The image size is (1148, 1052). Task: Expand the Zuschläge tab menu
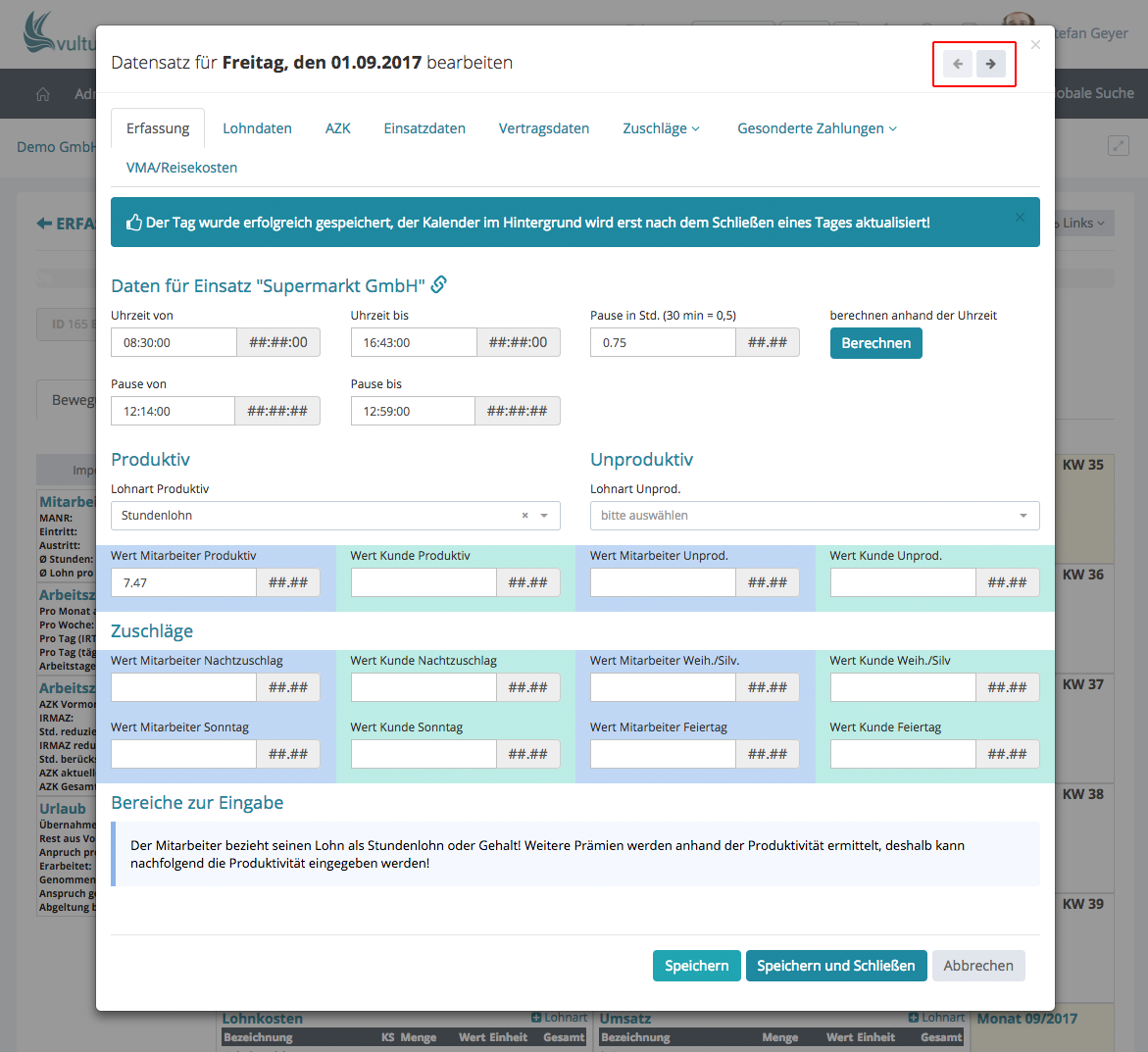click(661, 128)
